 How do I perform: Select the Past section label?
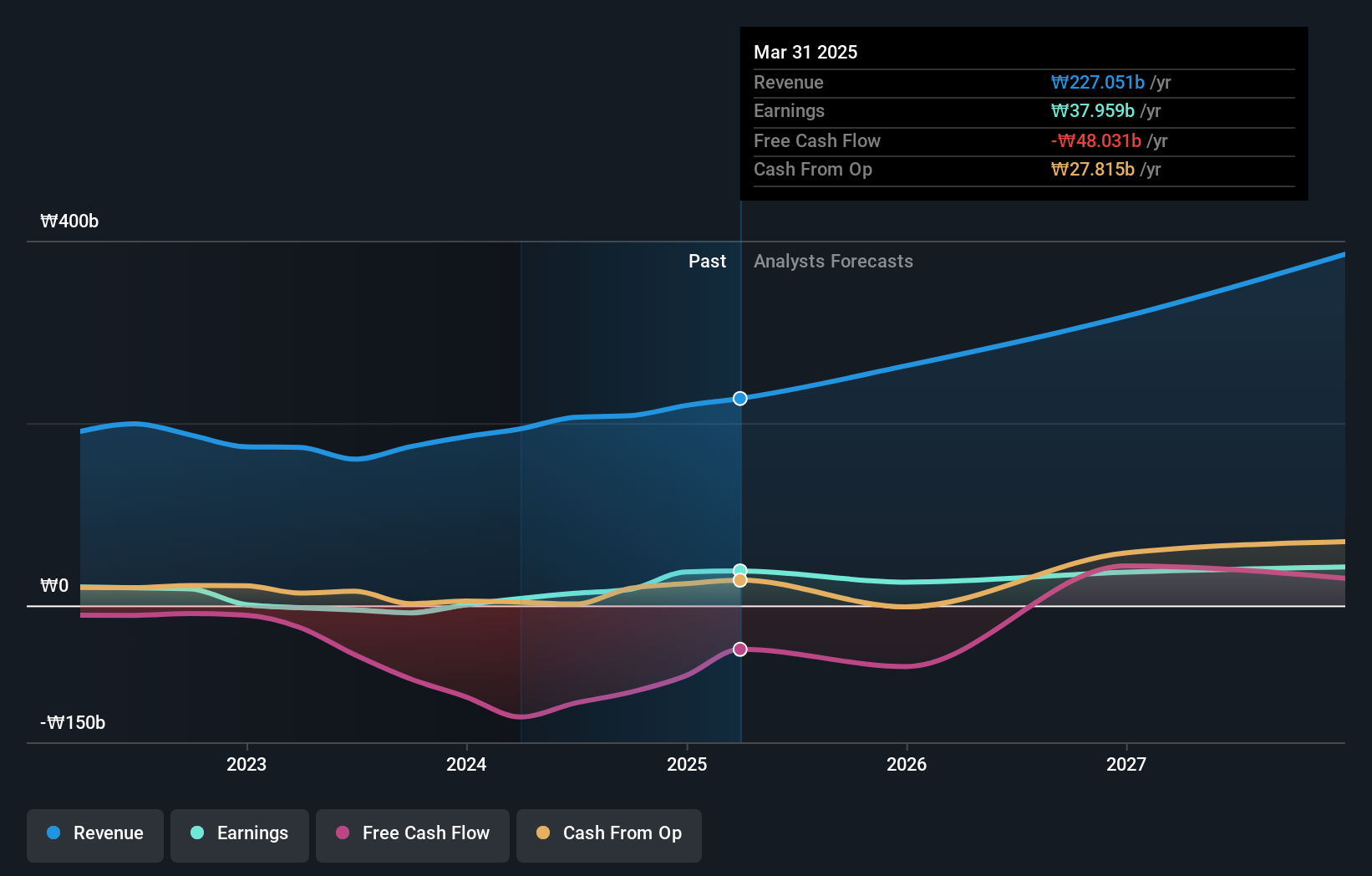coord(708,261)
